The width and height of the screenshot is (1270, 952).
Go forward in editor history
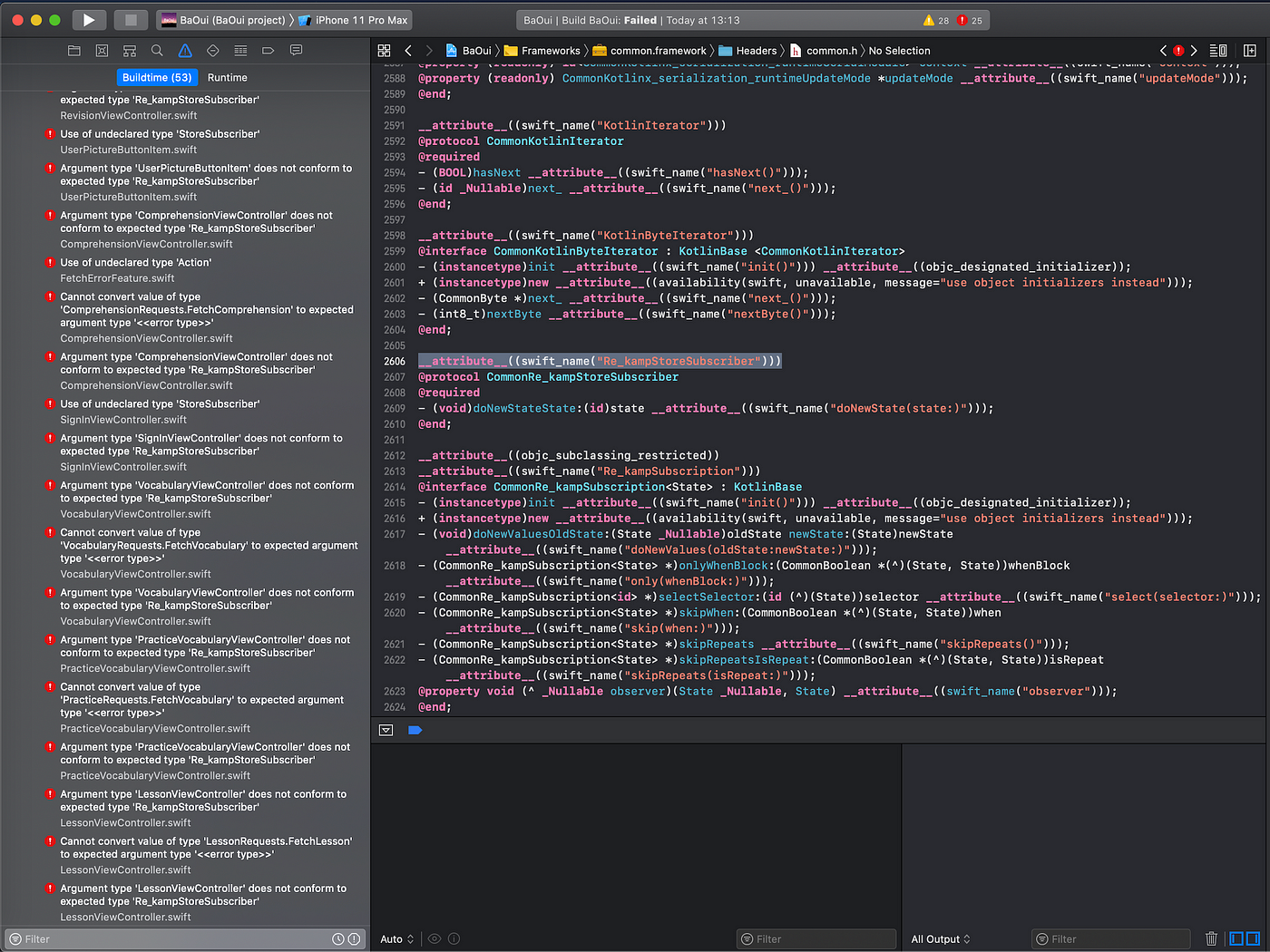coord(429,51)
